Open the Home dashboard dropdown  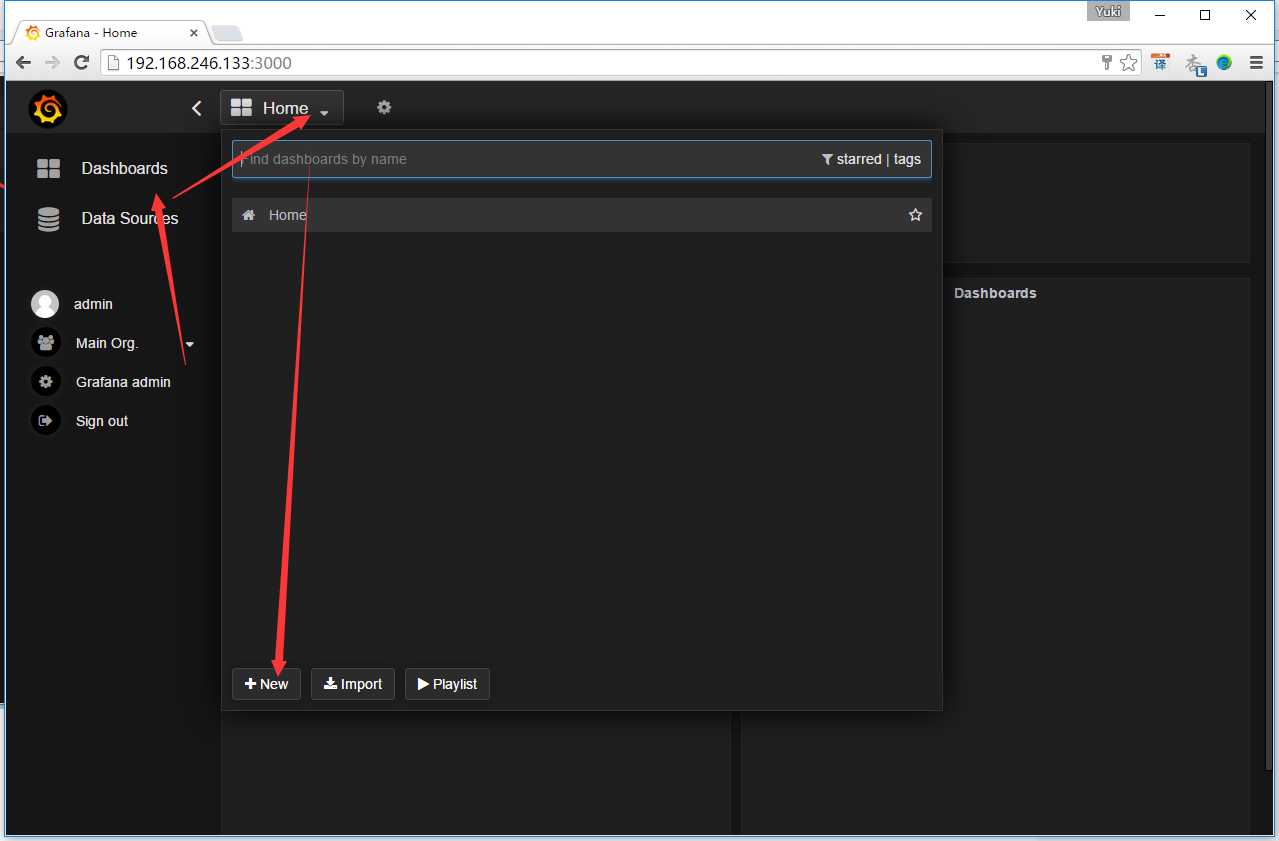pos(282,108)
